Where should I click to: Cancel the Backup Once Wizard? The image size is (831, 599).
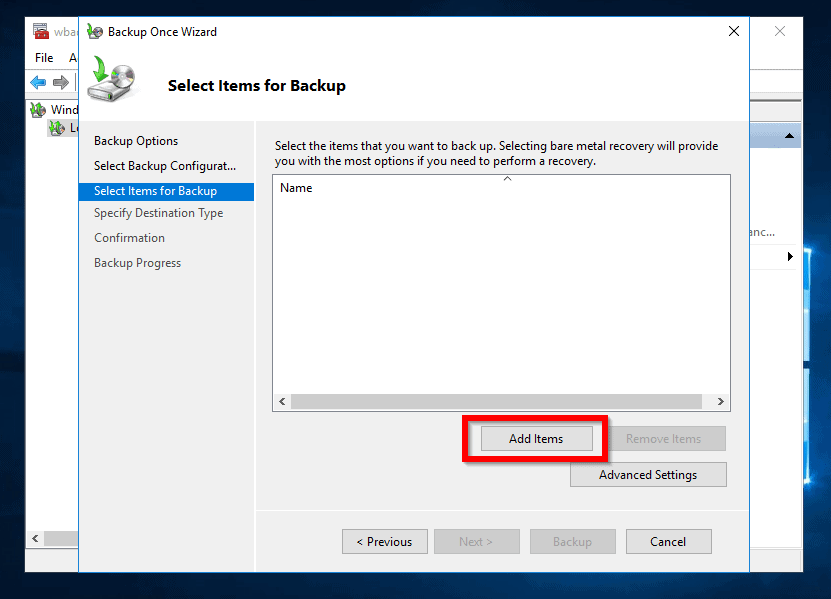(668, 542)
